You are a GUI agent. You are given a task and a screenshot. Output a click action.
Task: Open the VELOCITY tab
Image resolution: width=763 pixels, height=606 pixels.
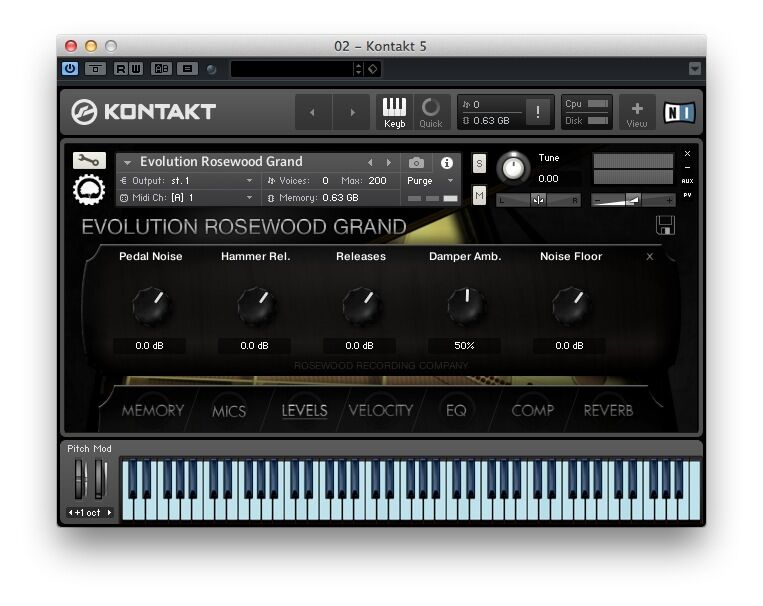381,411
